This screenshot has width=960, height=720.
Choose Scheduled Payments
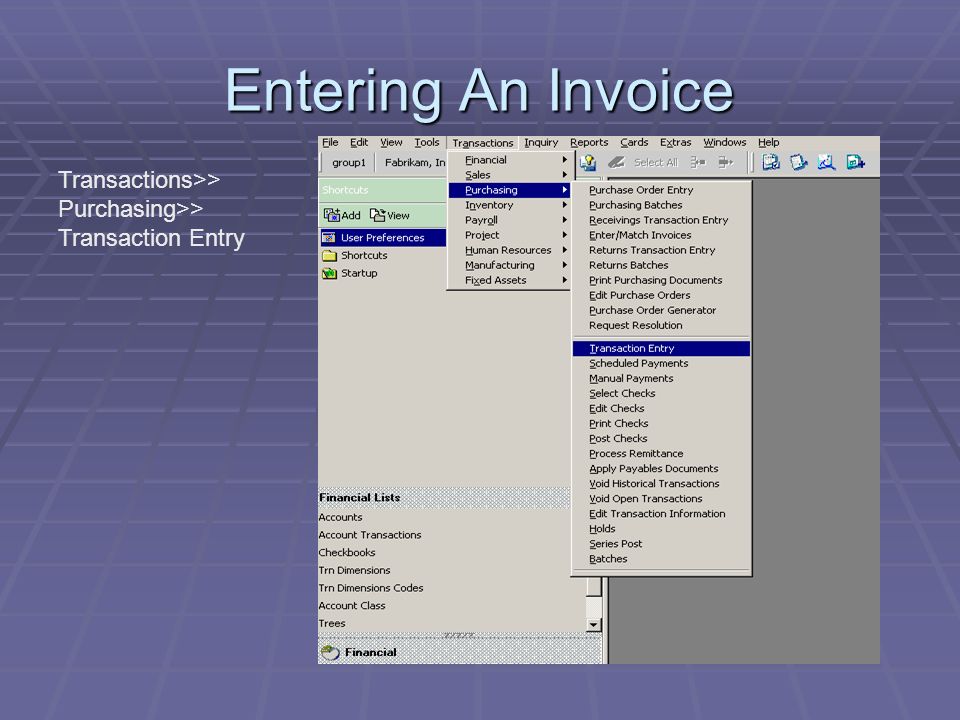pos(661,363)
